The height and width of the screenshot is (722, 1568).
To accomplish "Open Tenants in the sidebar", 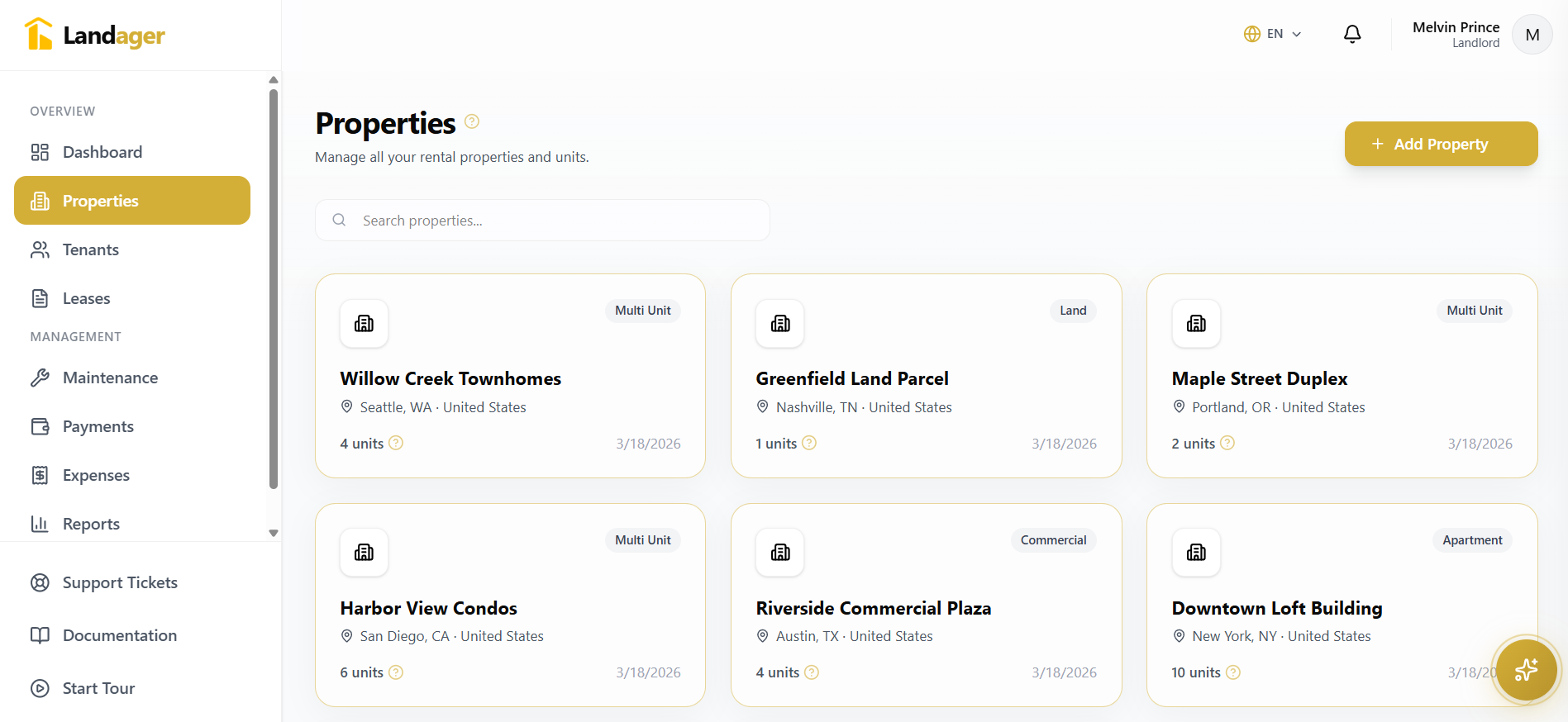I will click(x=91, y=249).
